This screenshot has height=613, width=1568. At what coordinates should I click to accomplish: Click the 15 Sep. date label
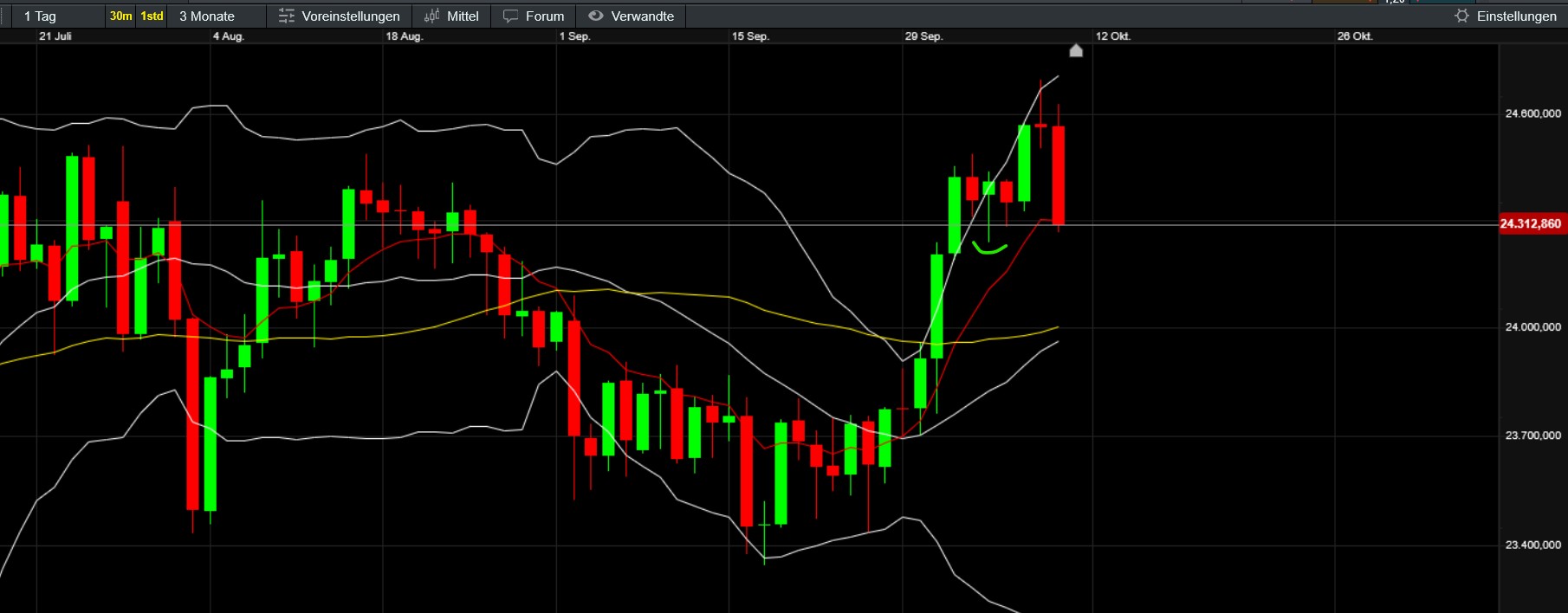click(x=750, y=36)
